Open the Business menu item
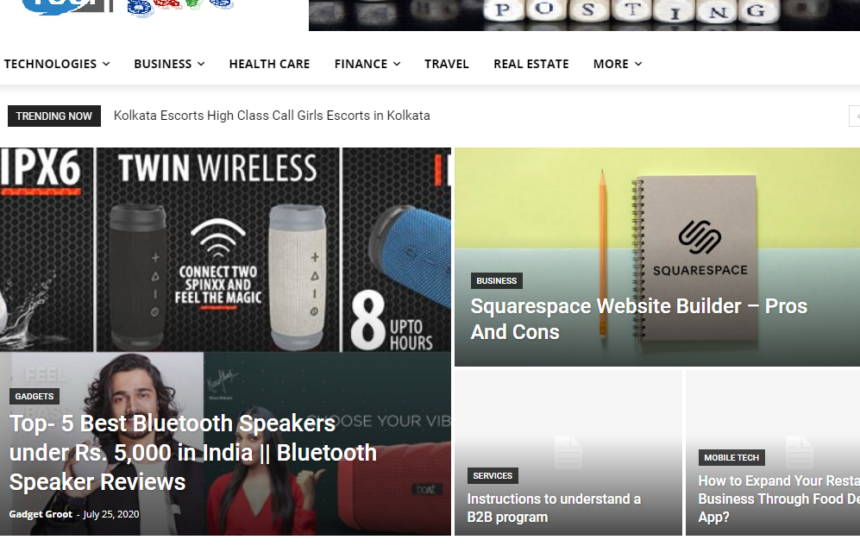The width and height of the screenshot is (860, 546). click(x=162, y=64)
